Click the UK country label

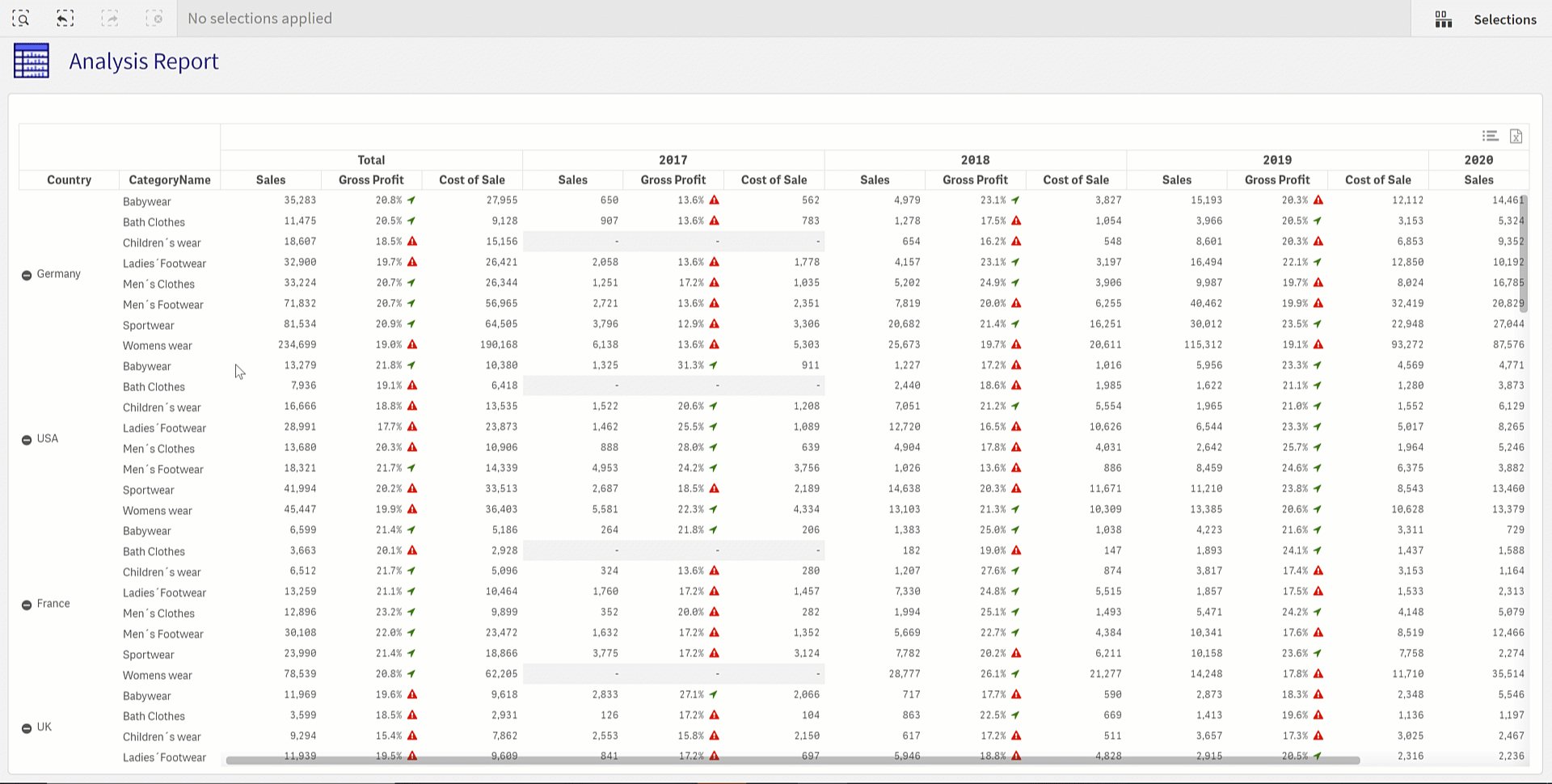(x=44, y=727)
